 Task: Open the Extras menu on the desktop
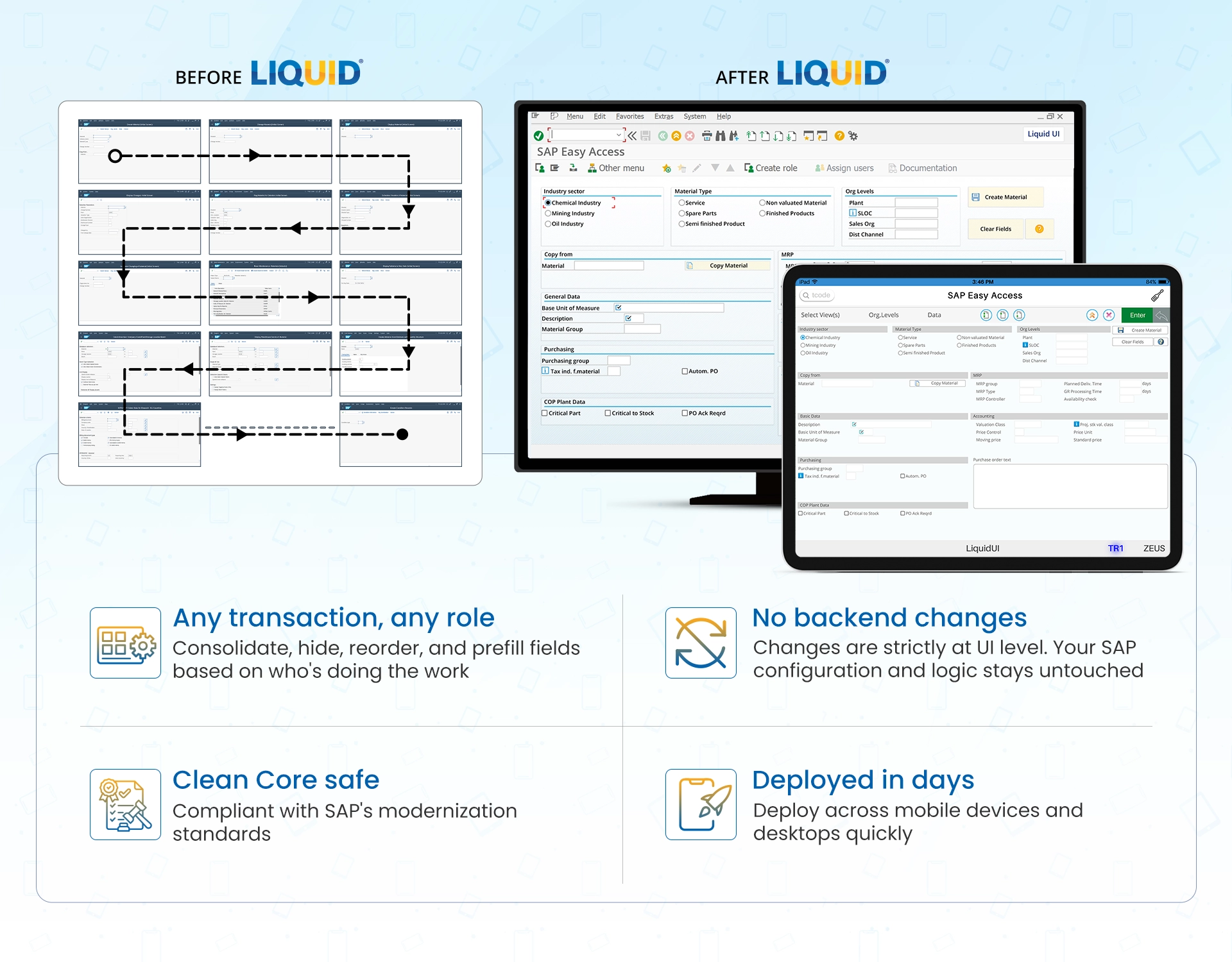point(663,117)
